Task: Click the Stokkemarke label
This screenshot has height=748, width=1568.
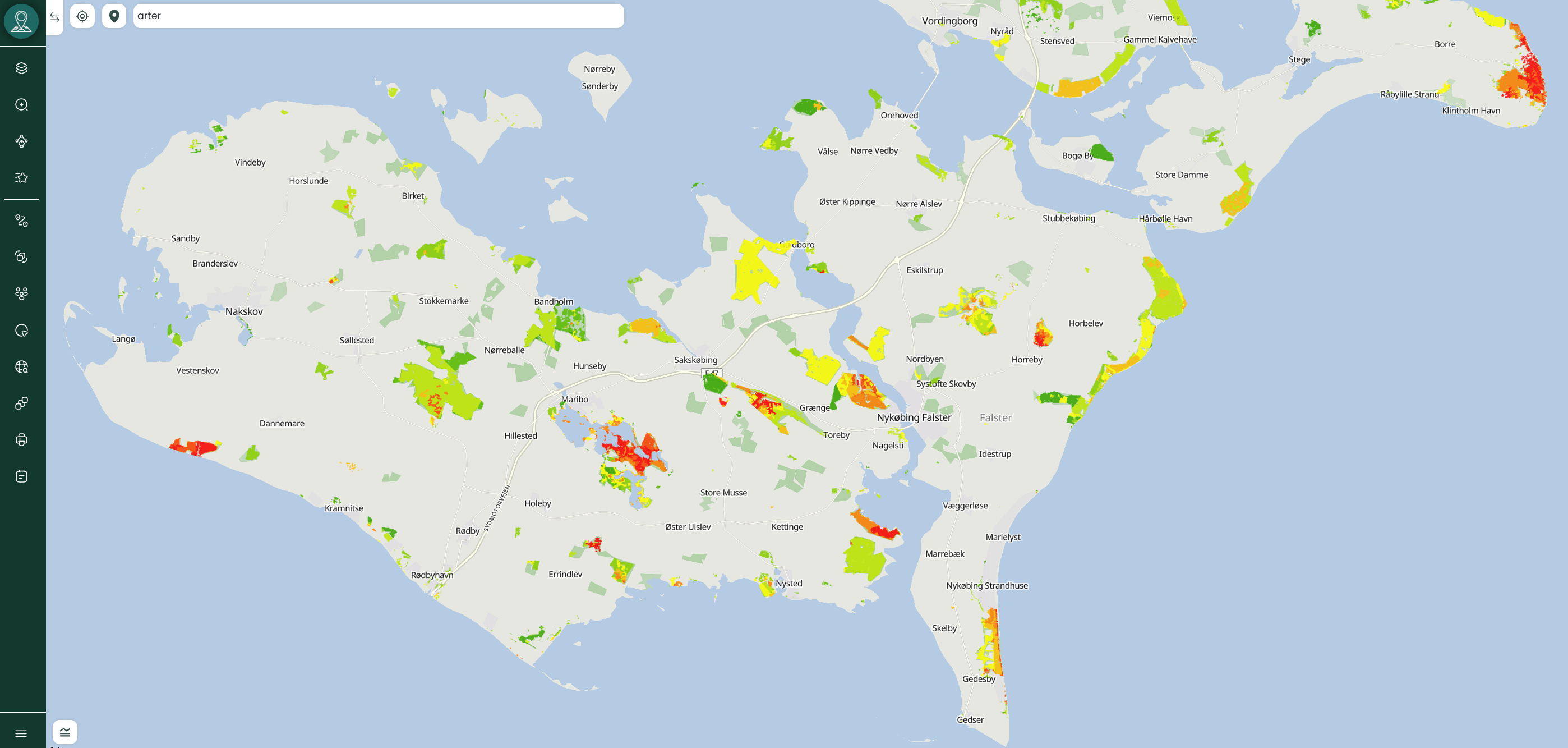Action: point(444,301)
